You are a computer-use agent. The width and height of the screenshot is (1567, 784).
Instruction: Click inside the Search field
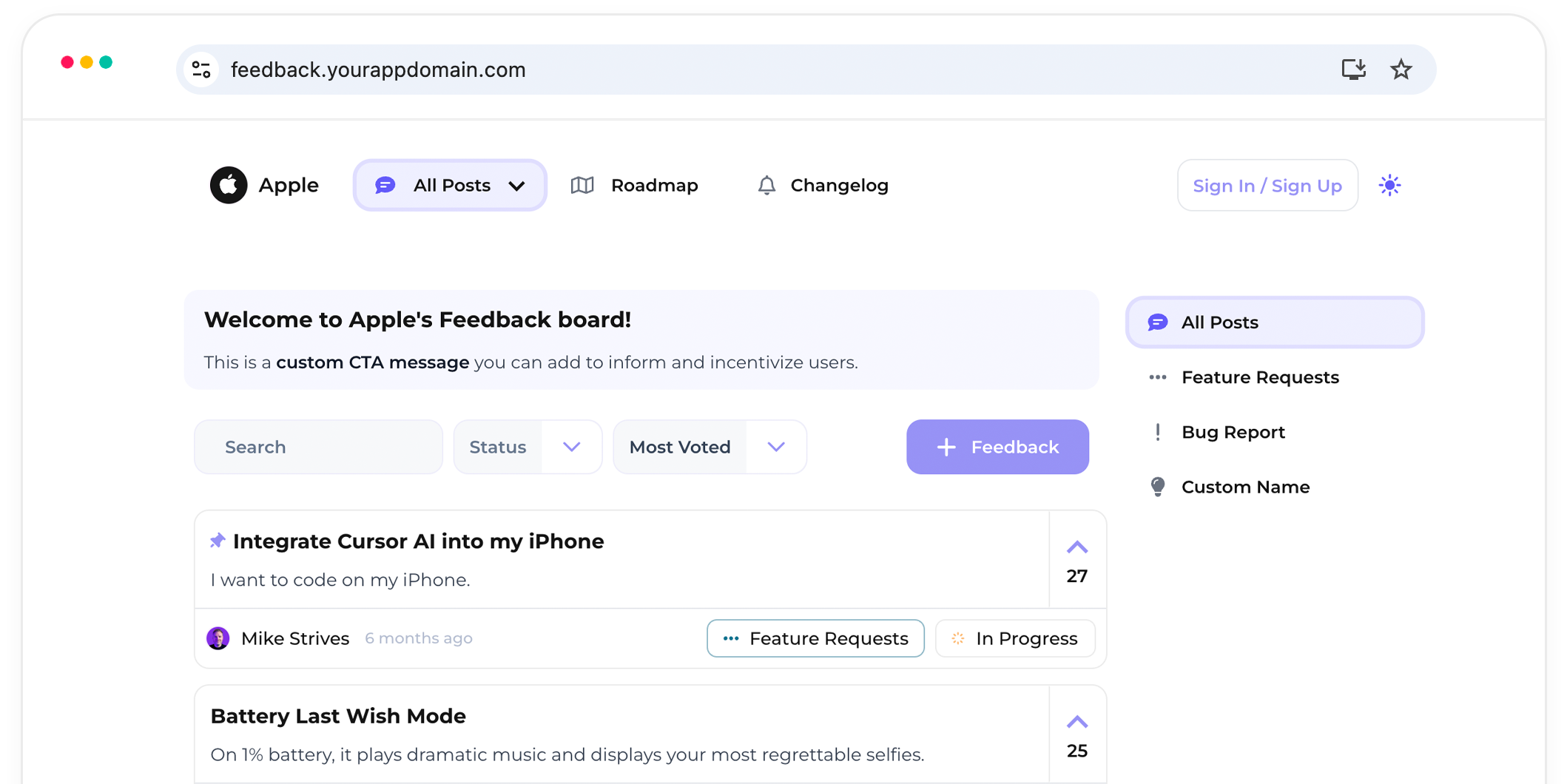tap(318, 447)
